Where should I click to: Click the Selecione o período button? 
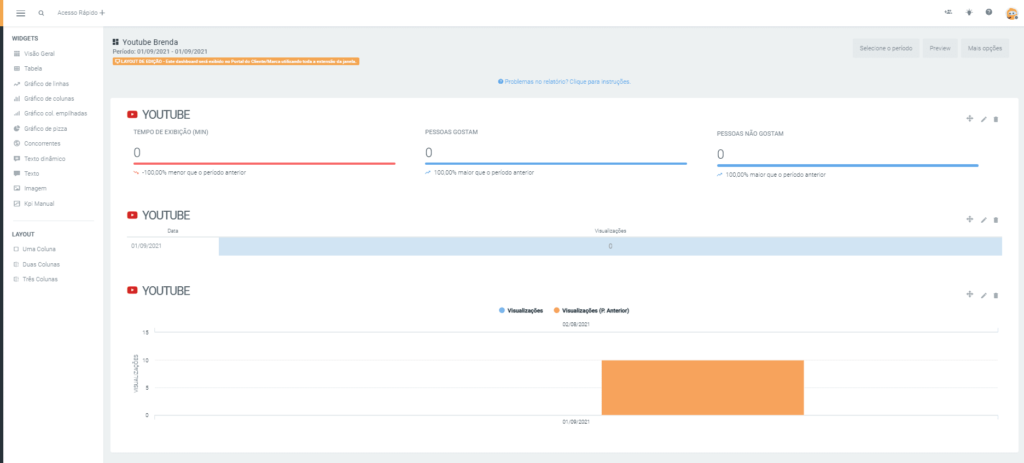pyautogui.click(x=886, y=48)
